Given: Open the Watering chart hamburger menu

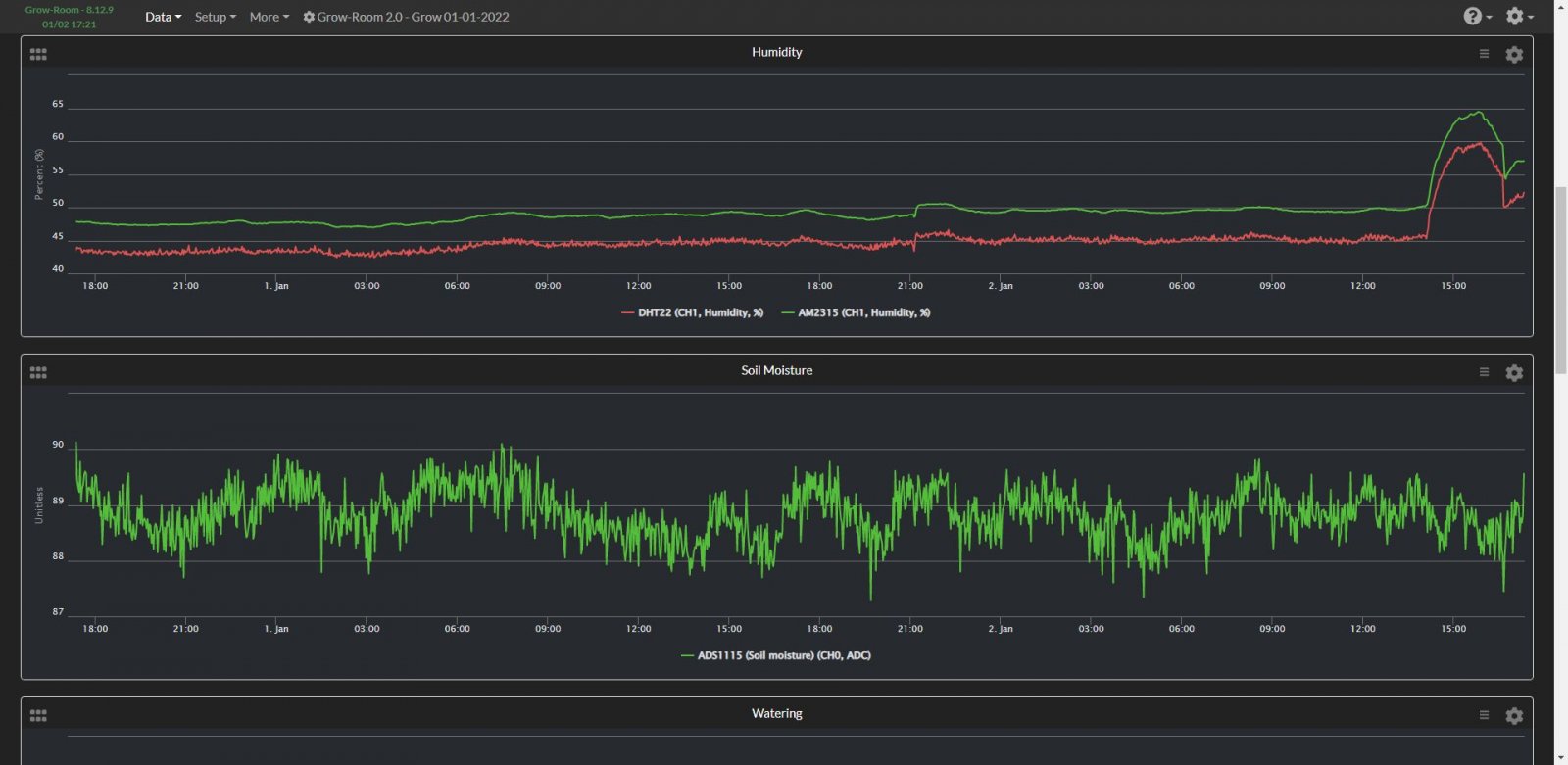Looking at the screenshot, I should pos(1484,715).
